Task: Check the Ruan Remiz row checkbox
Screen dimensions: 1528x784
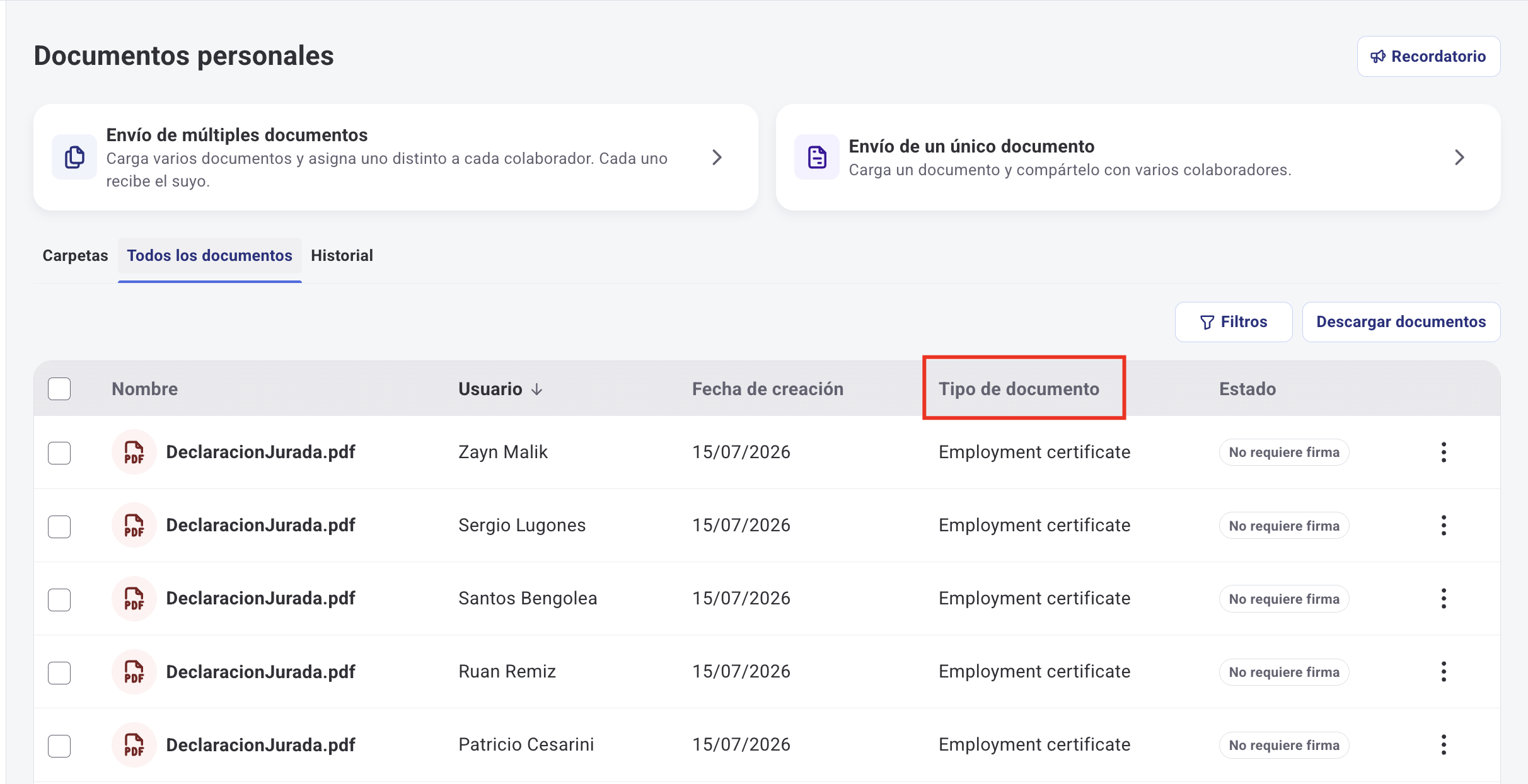Action: coord(59,672)
